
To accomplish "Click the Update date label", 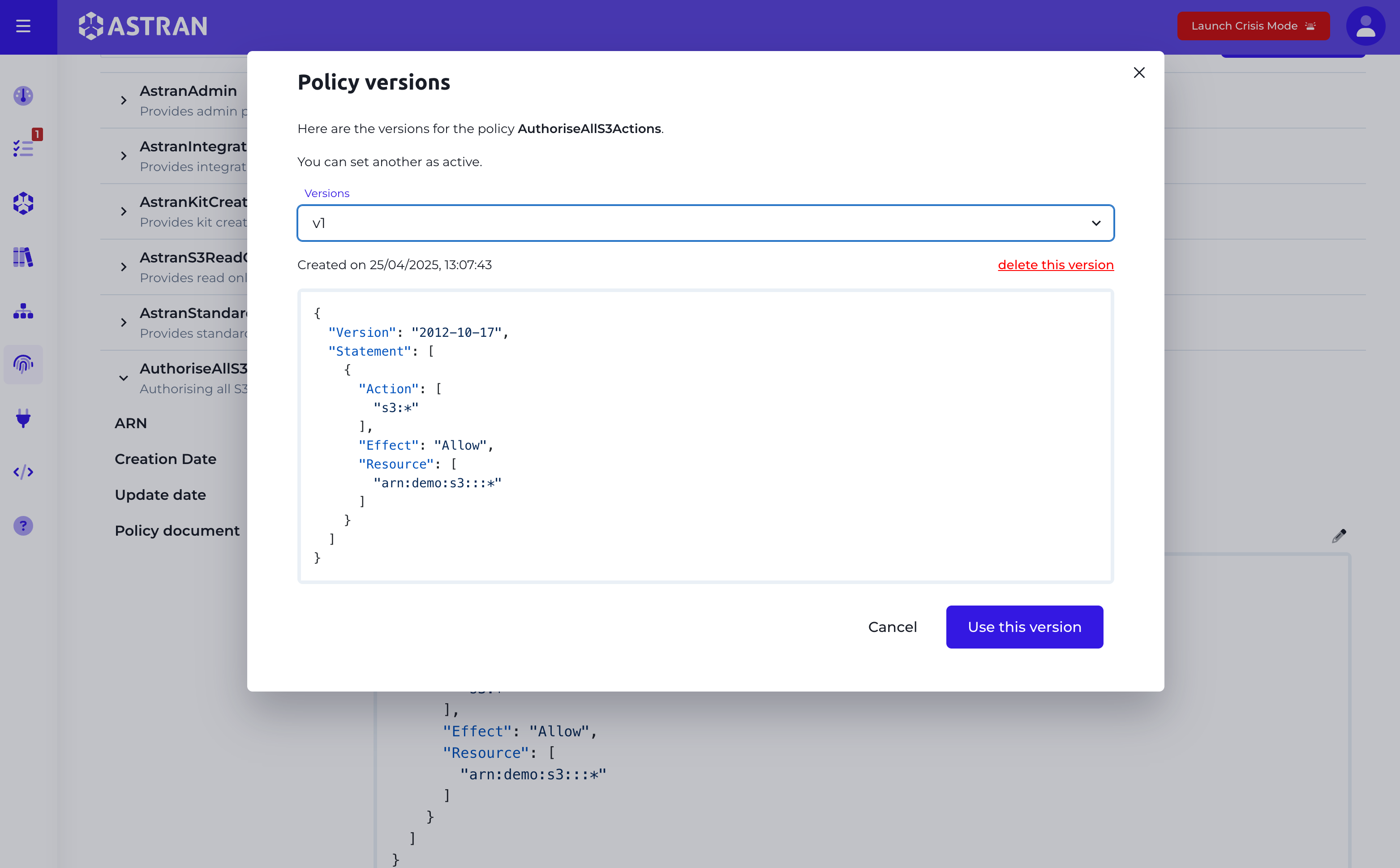I will (160, 495).
